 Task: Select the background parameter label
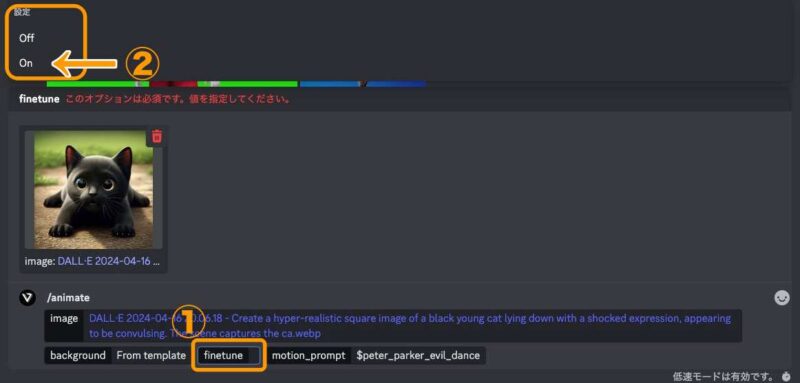pos(78,355)
